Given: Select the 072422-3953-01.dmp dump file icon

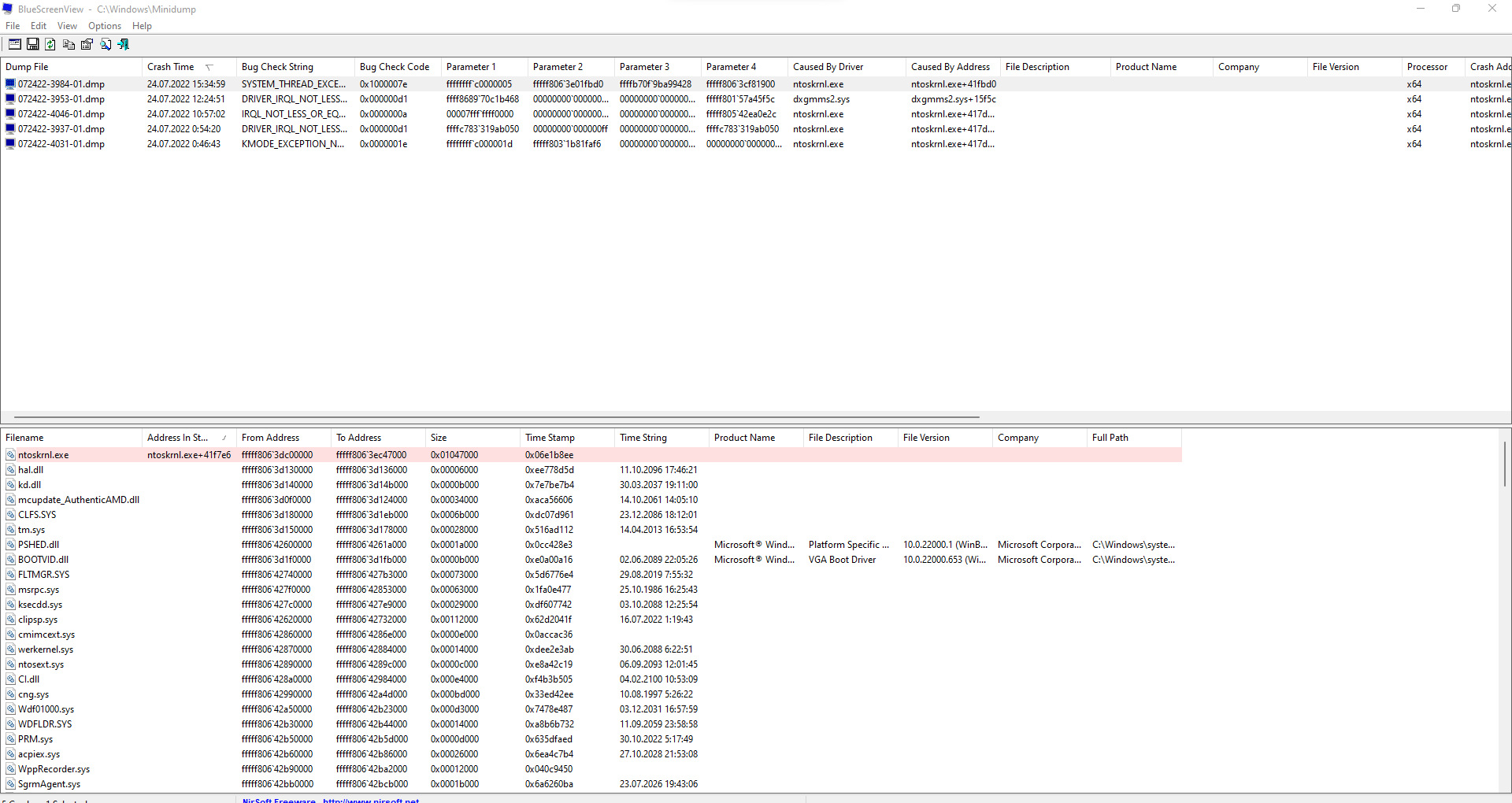Looking at the screenshot, I should coord(10,98).
